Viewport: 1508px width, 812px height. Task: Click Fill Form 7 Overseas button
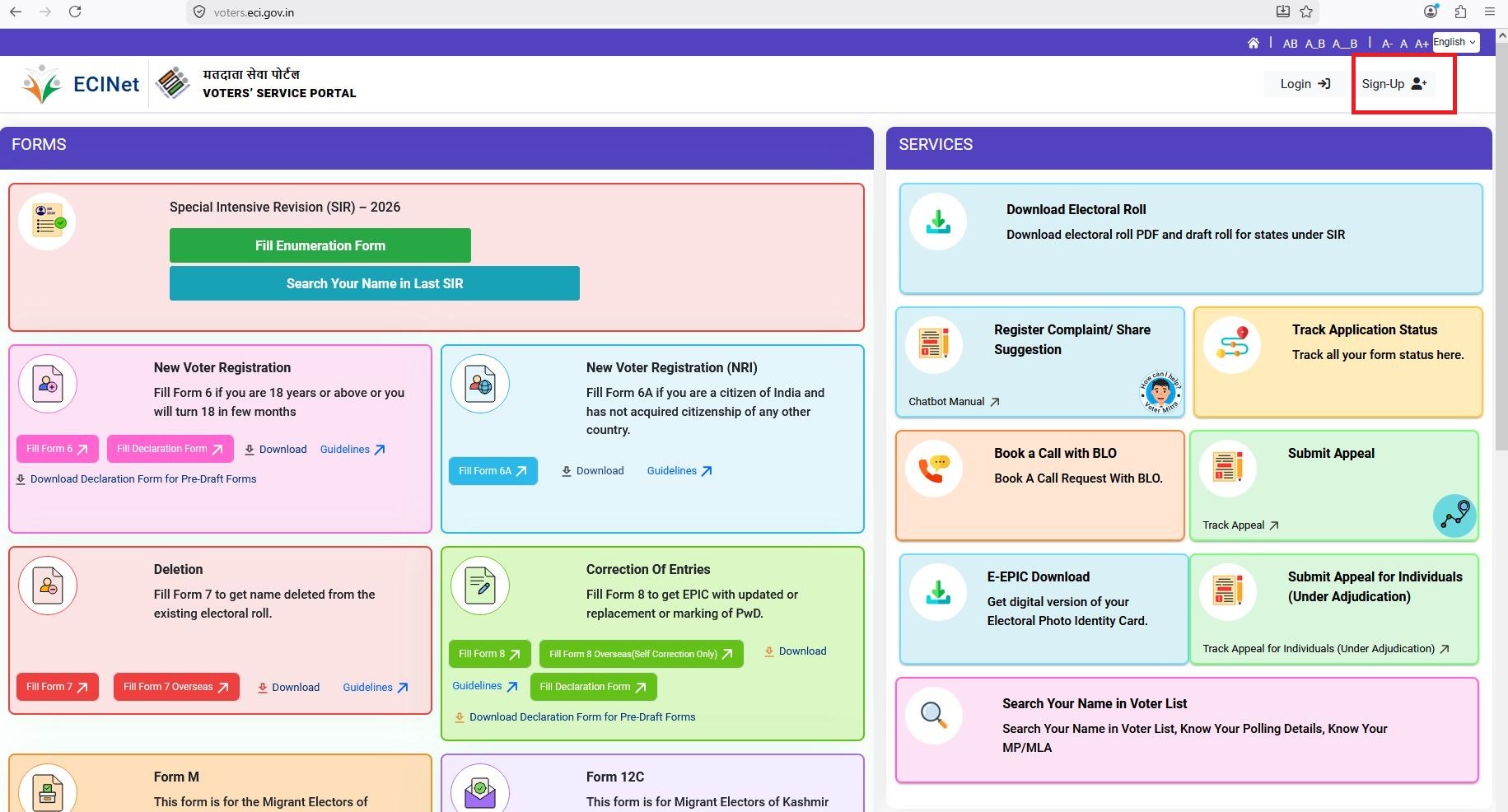[x=176, y=687]
